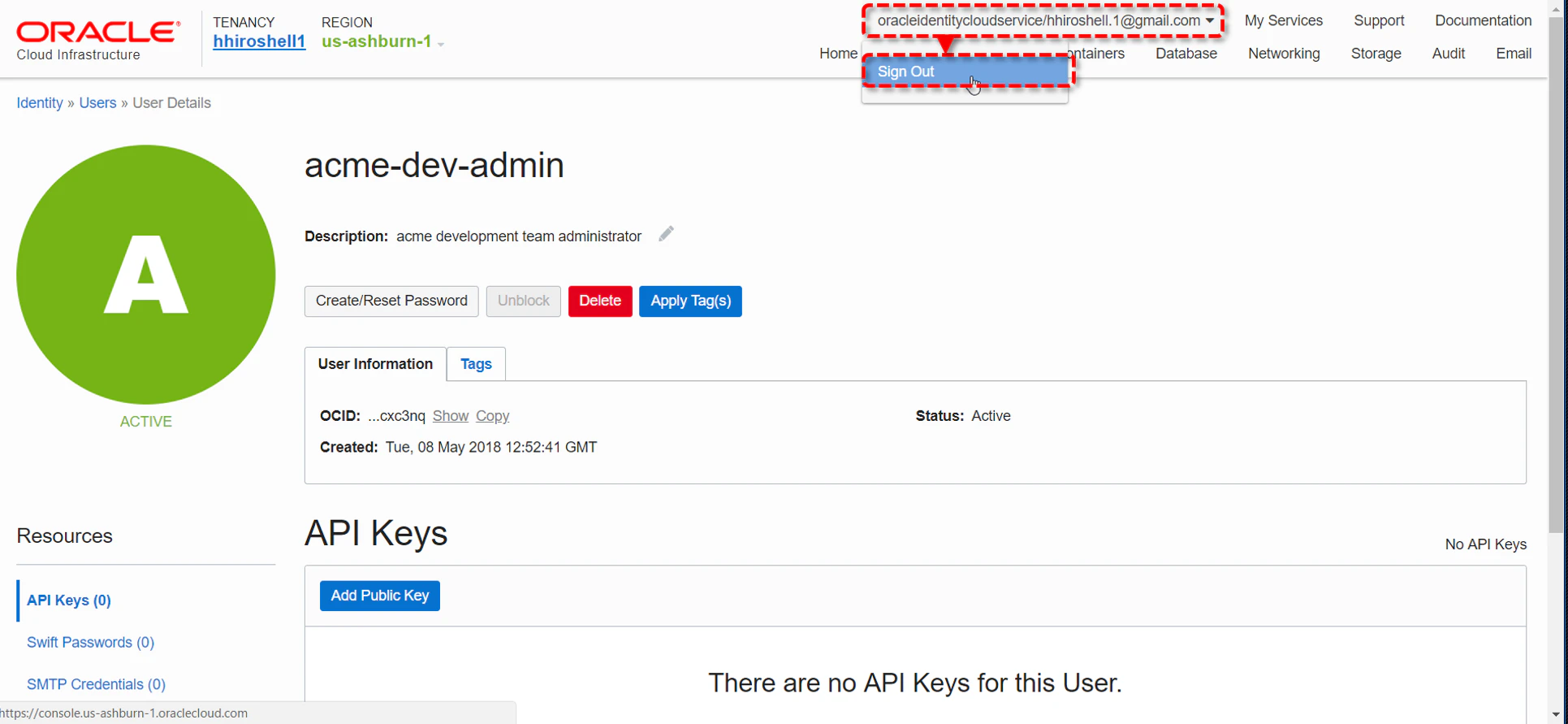Go to the Home menu
The width and height of the screenshot is (1568, 724).
(x=838, y=54)
